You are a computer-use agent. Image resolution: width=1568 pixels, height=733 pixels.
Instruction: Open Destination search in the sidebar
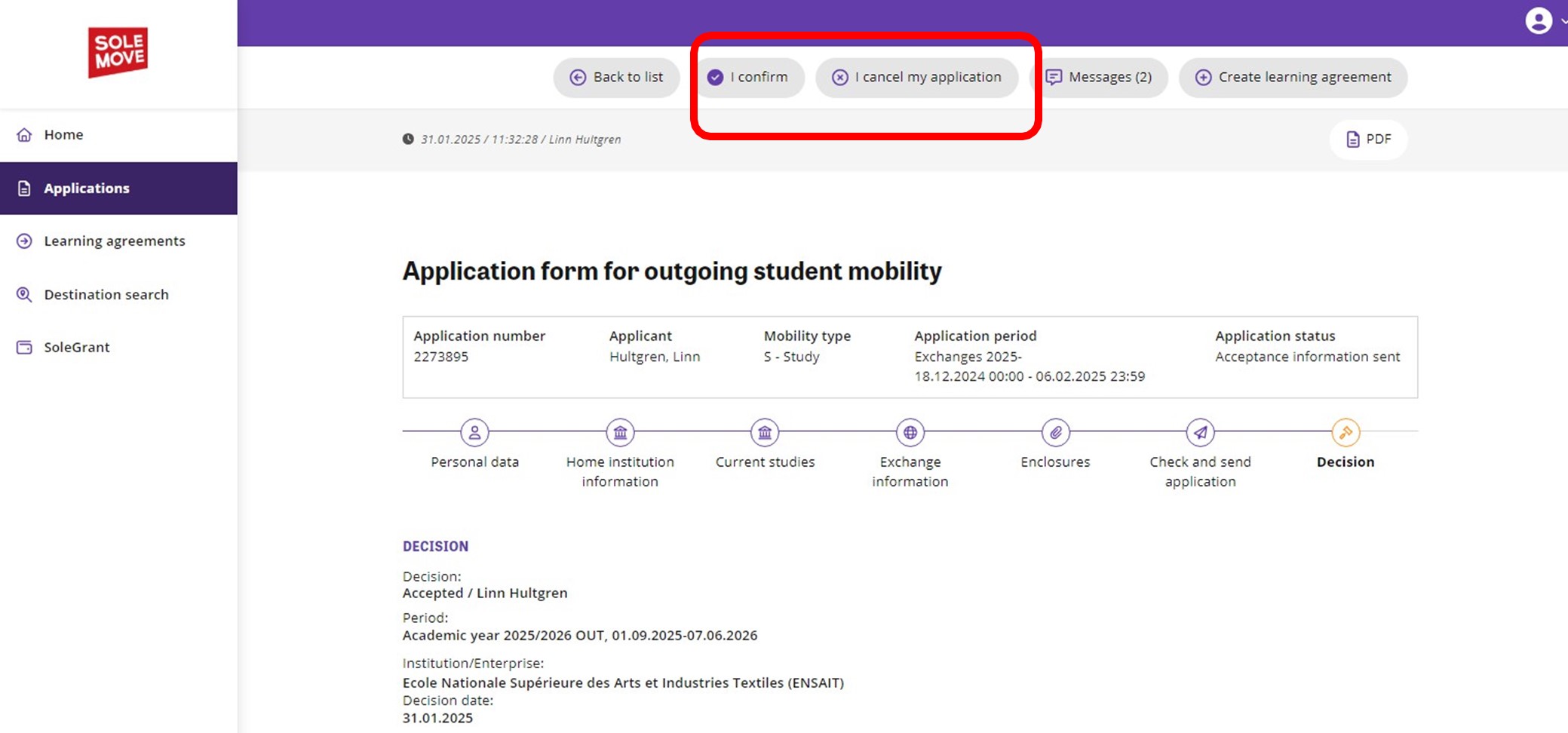tap(106, 295)
